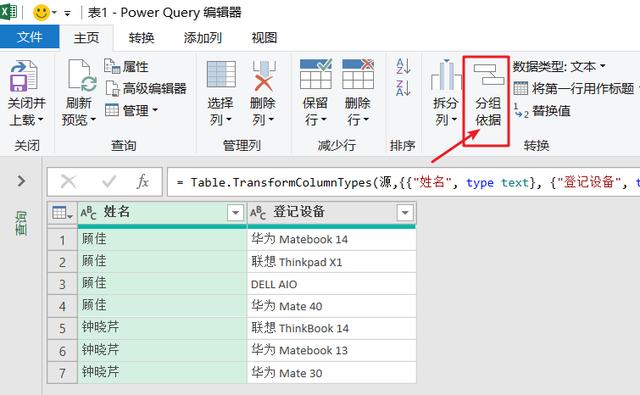Click the fx formula icon
This screenshot has height=395, width=640.
coord(142,182)
